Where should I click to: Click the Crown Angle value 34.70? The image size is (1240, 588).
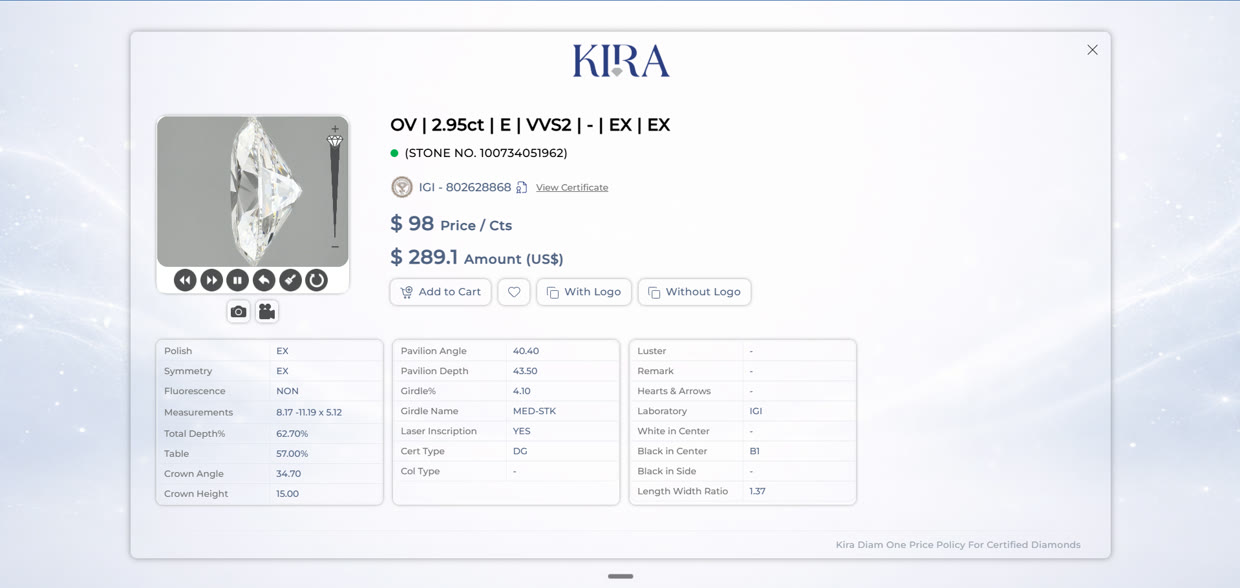[288, 474]
